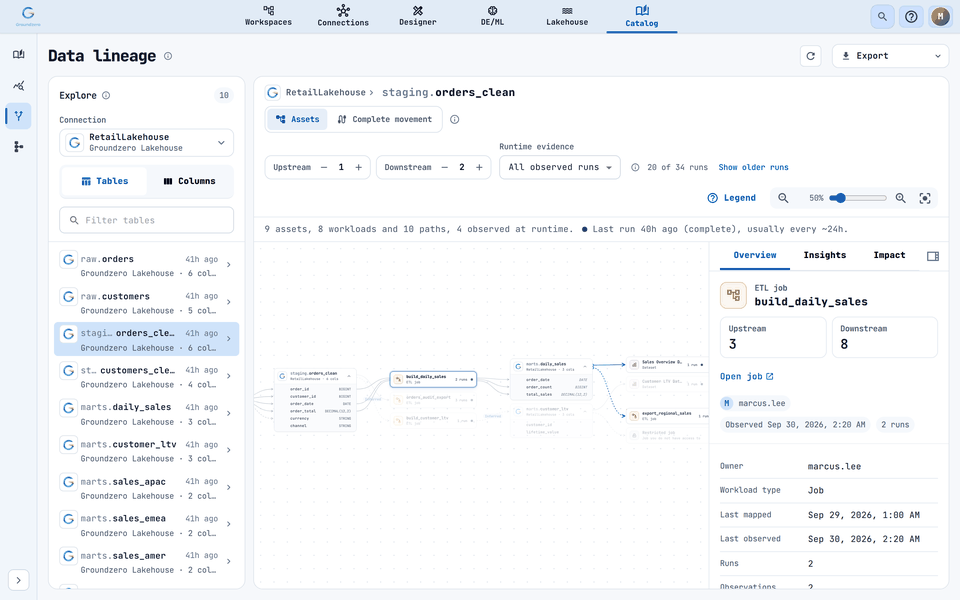Switch to the Overview tab

(755, 255)
